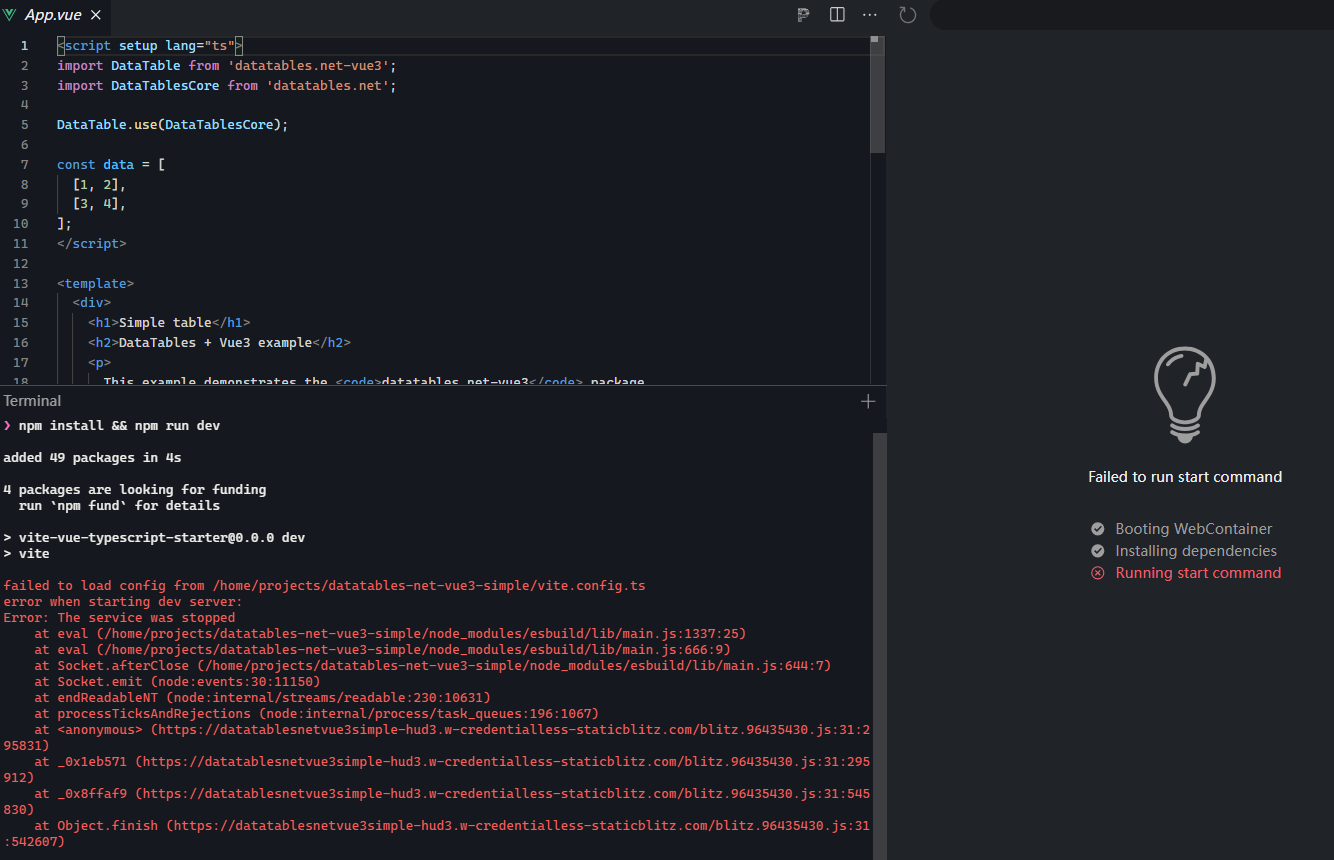Click the "Failed to run start command" message
The height and width of the screenshot is (860, 1334).
1185,477
